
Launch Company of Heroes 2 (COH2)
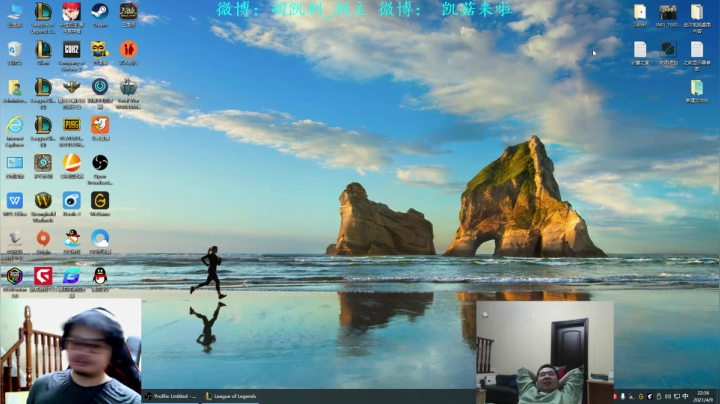point(72,50)
